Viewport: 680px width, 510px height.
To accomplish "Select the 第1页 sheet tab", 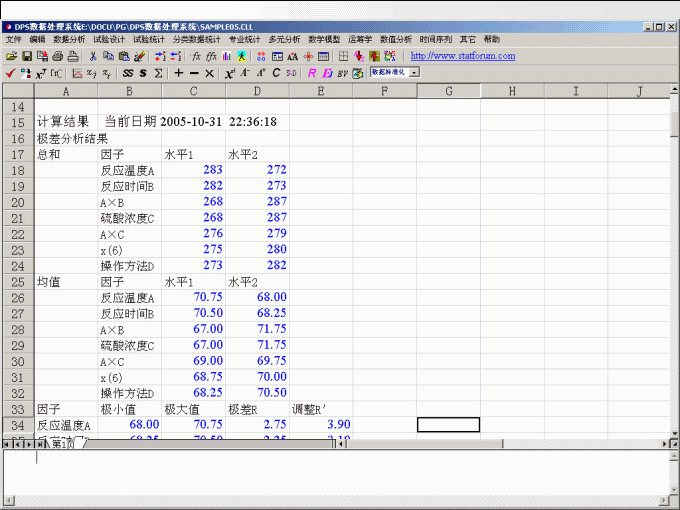I will [x=62, y=443].
